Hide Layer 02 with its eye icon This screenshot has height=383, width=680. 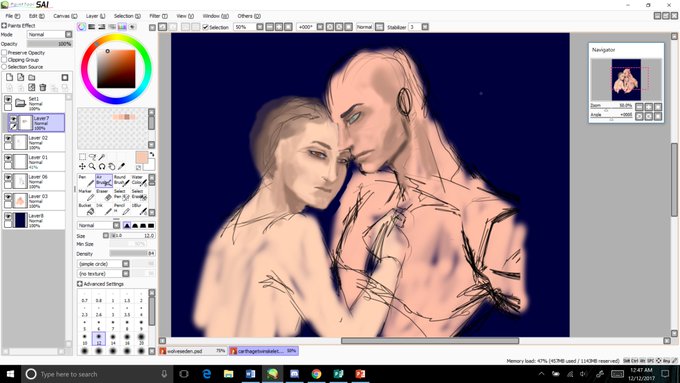tap(8, 138)
